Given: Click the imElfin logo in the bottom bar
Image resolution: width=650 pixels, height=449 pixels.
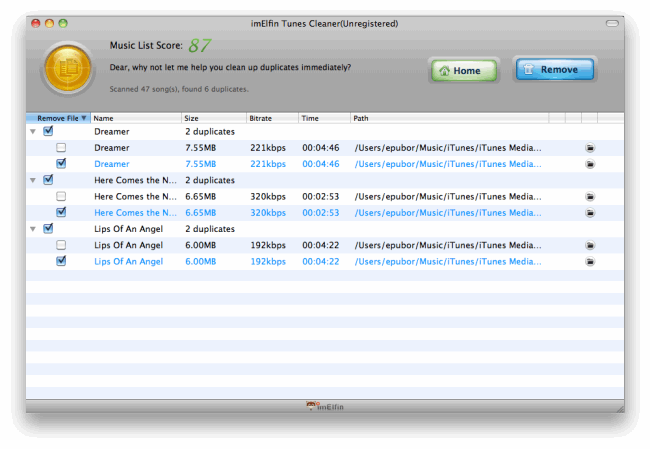Looking at the screenshot, I should [x=325, y=406].
